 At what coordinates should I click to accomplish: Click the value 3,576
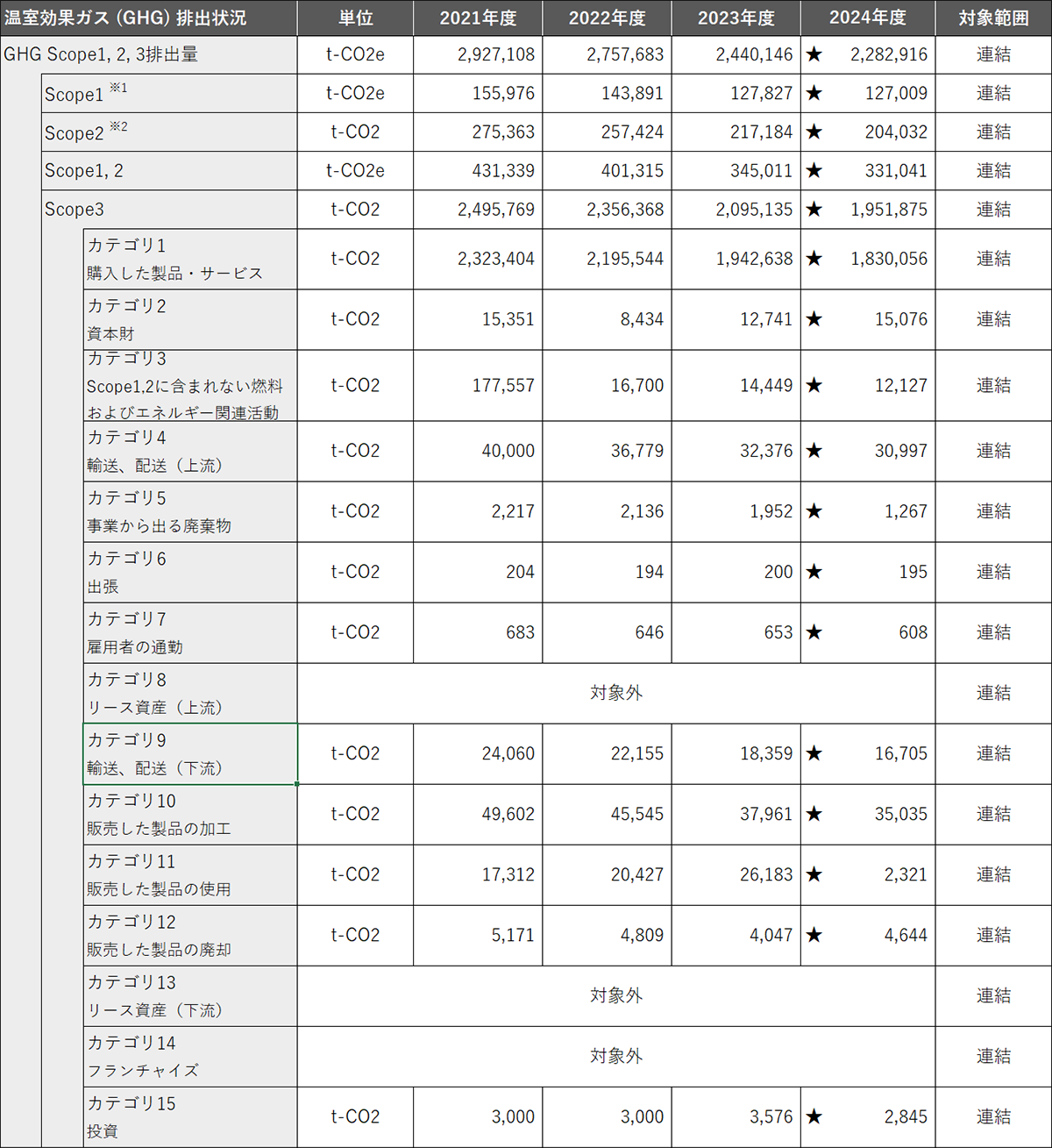click(x=771, y=1116)
